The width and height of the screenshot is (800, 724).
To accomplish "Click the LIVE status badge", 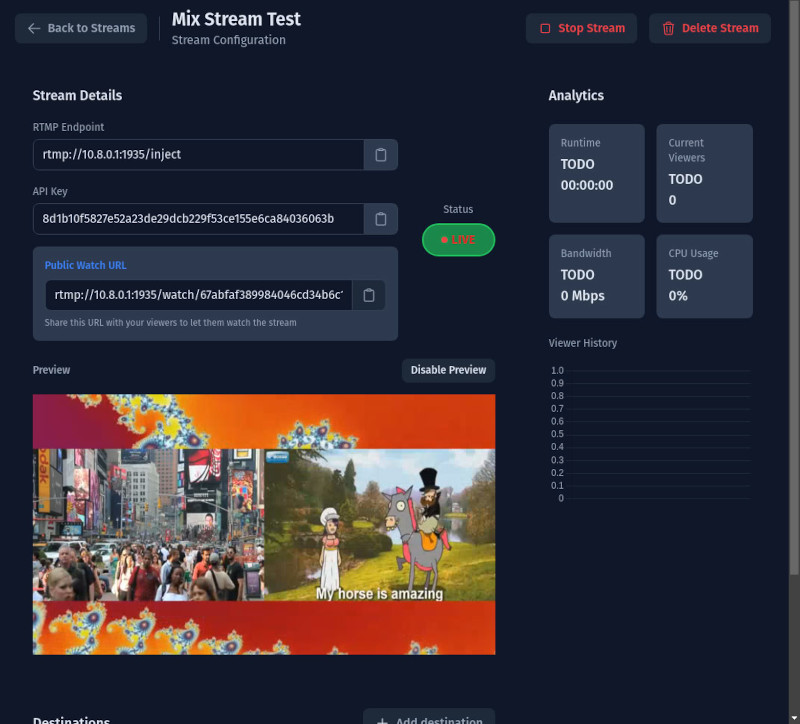I will (458, 240).
